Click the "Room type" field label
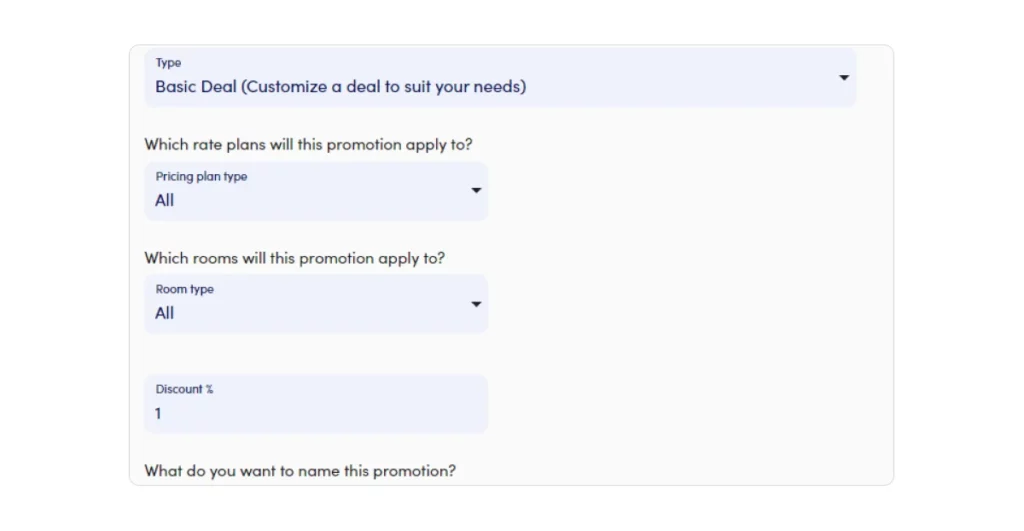The height and width of the screenshot is (531, 1024). coord(185,290)
